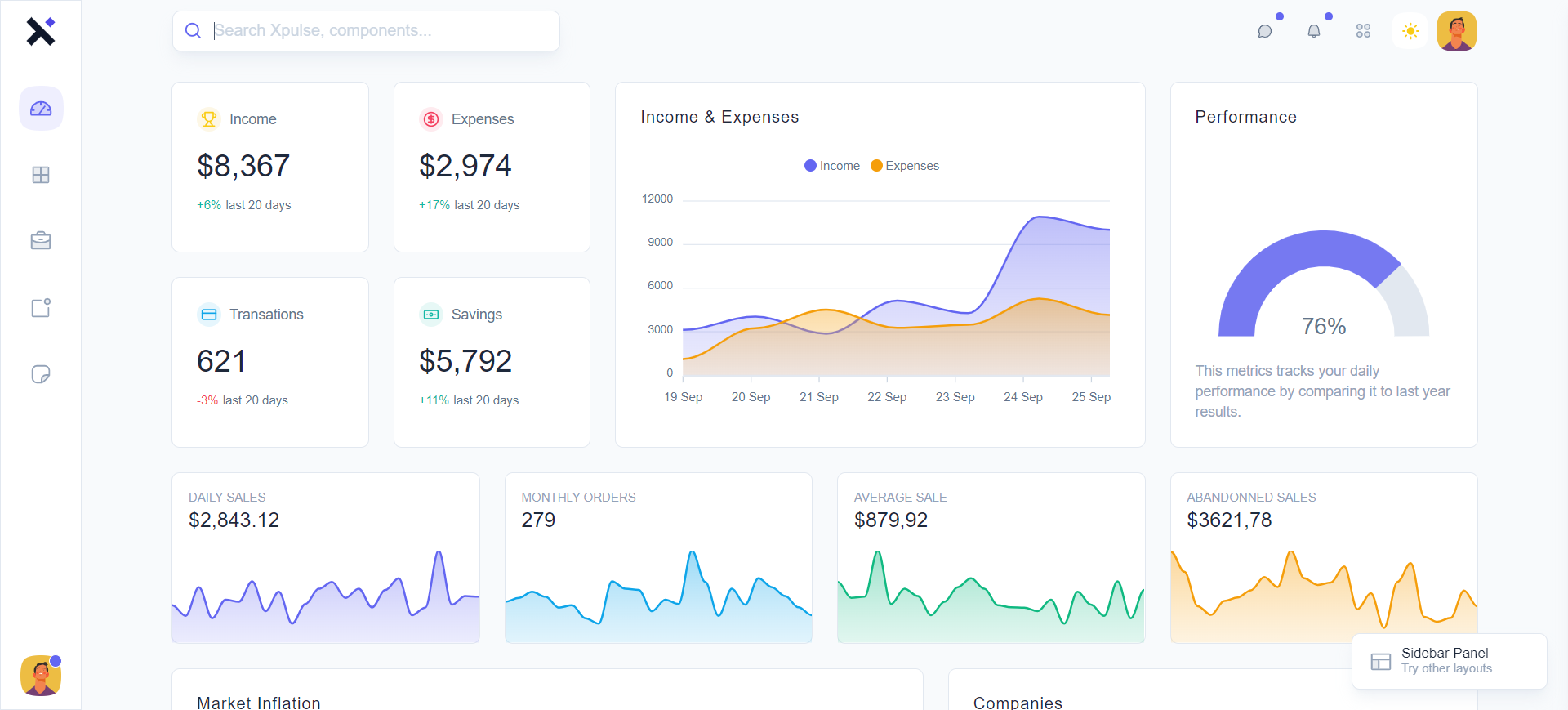The width and height of the screenshot is (1568, 710).
Task: Click the Xpulse logo in sidebar
Action: coord(40,31)
